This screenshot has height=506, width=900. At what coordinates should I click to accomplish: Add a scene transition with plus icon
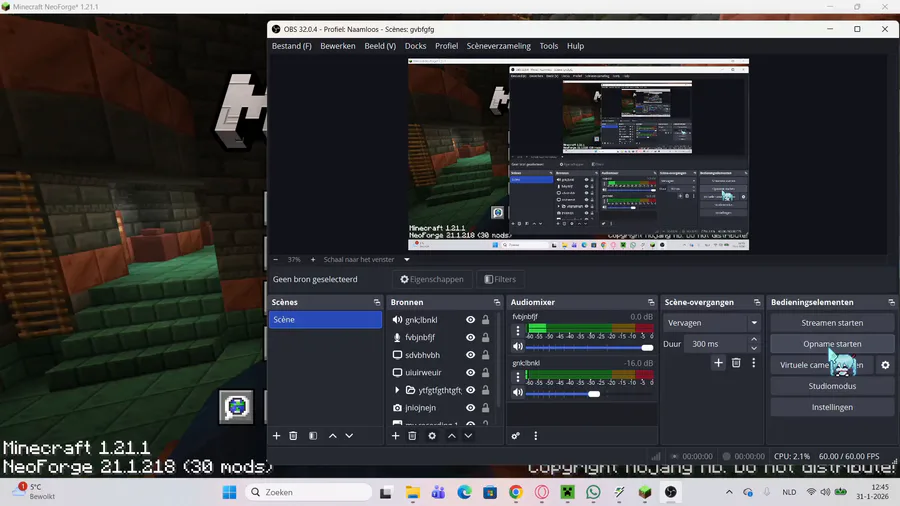click(x=718, y=363)
